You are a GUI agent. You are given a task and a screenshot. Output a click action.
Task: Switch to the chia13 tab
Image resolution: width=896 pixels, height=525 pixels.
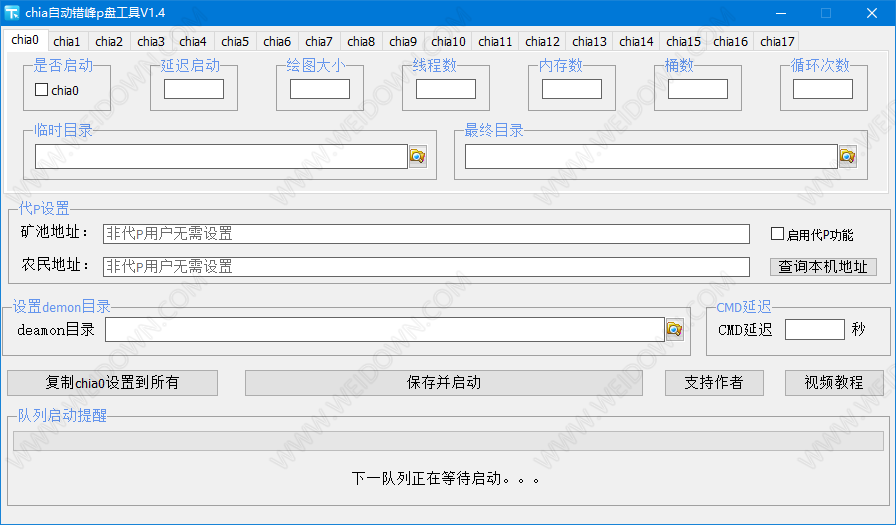click(x=589, y=42)
